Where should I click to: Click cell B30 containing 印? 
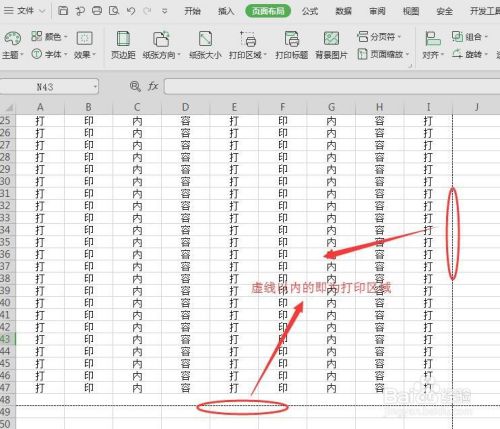click(x=88, y=181)
